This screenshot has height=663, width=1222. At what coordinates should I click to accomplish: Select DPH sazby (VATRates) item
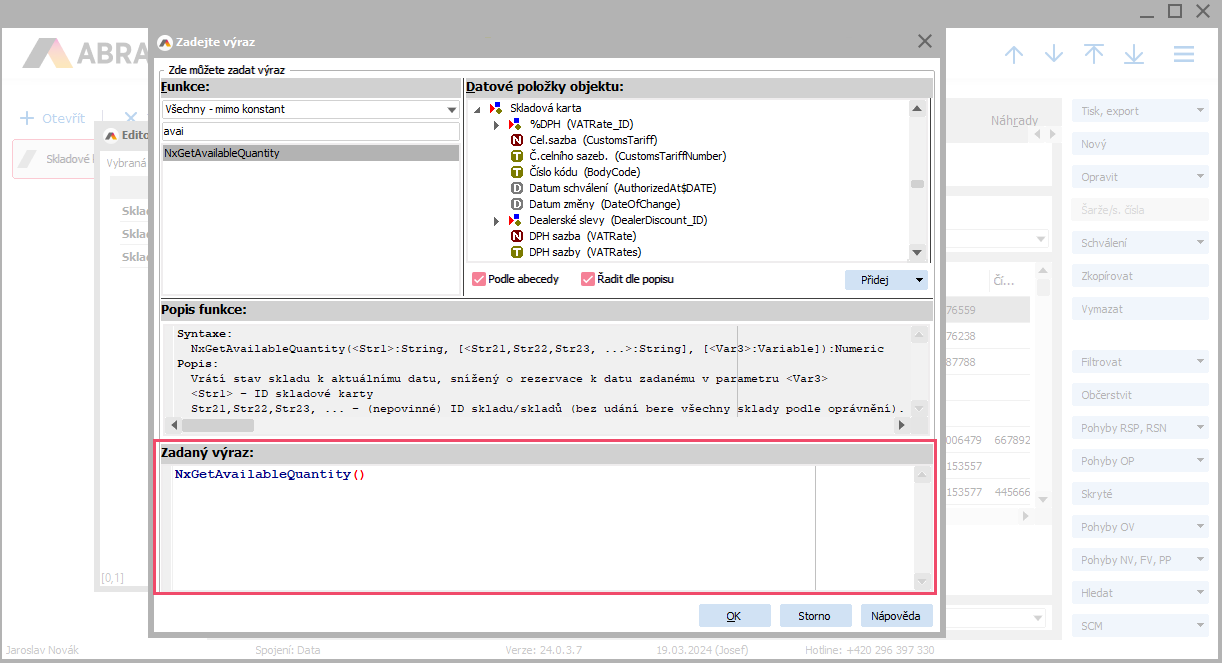585,252
